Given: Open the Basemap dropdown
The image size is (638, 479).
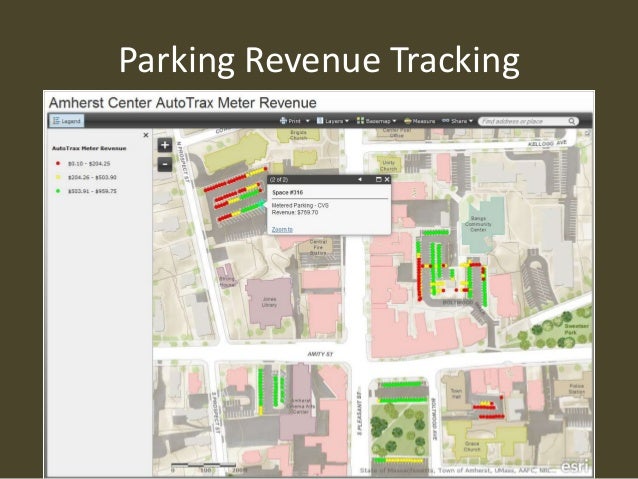Looking at the screenshot, I should [376, 121].
